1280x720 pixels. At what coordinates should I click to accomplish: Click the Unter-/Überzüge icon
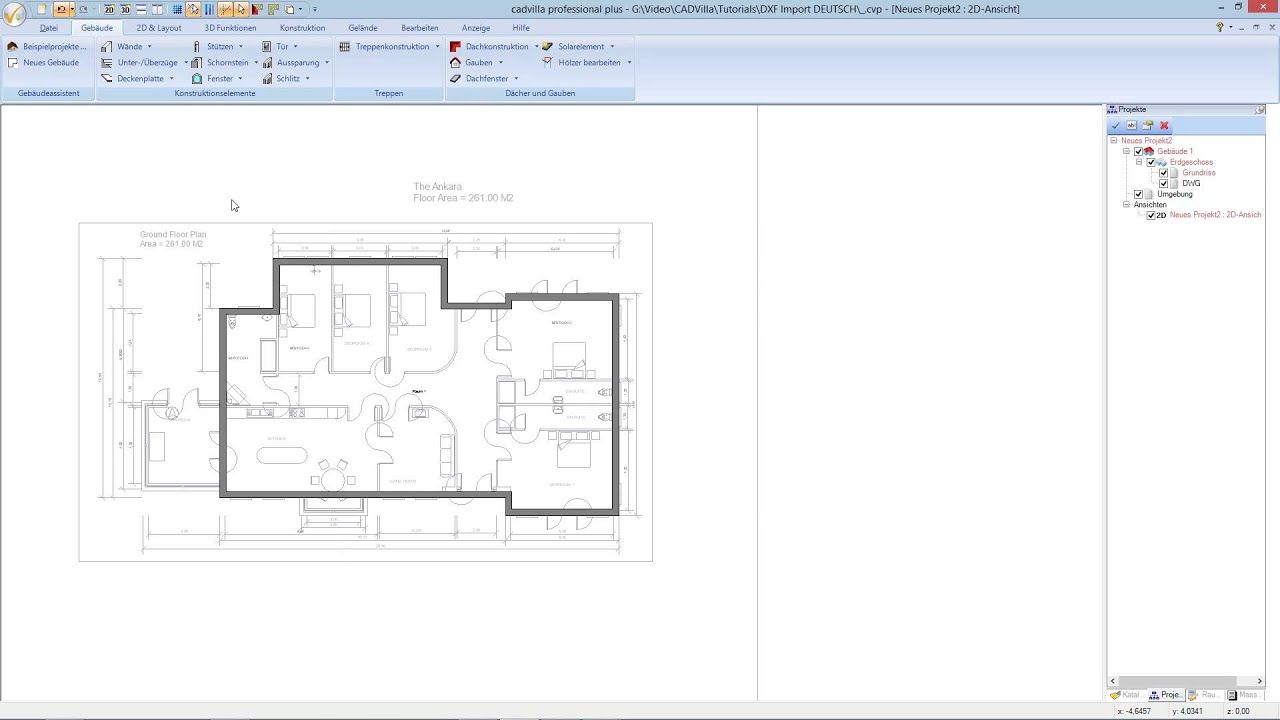[107, 62]
